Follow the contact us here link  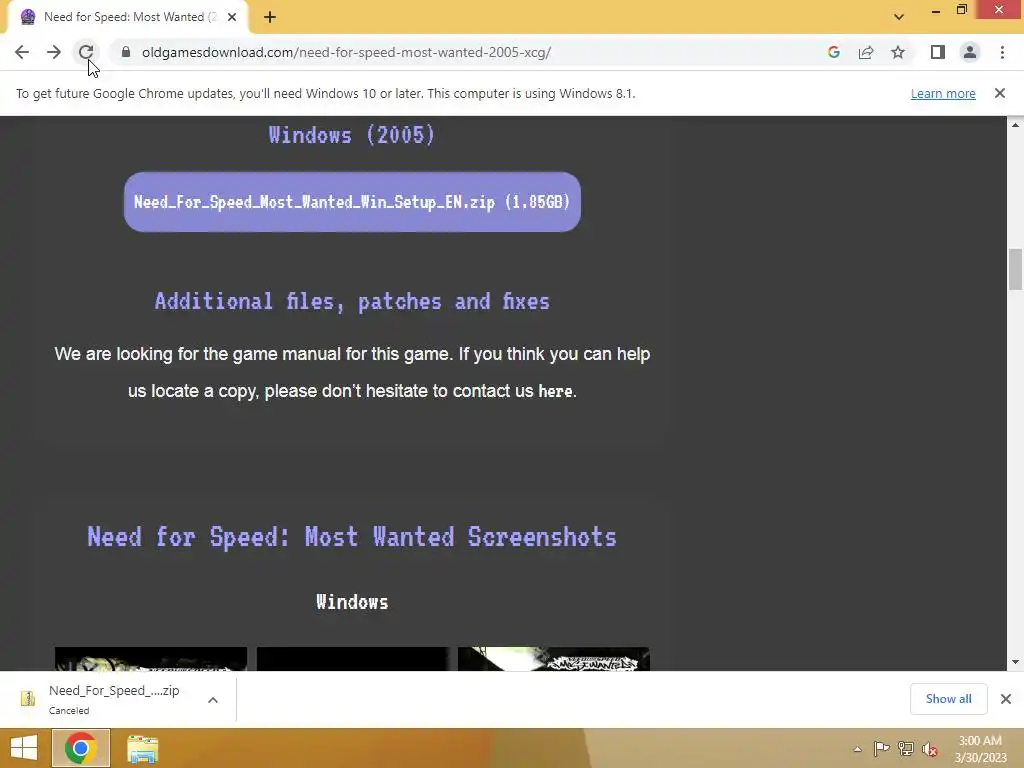pos(555,391)
